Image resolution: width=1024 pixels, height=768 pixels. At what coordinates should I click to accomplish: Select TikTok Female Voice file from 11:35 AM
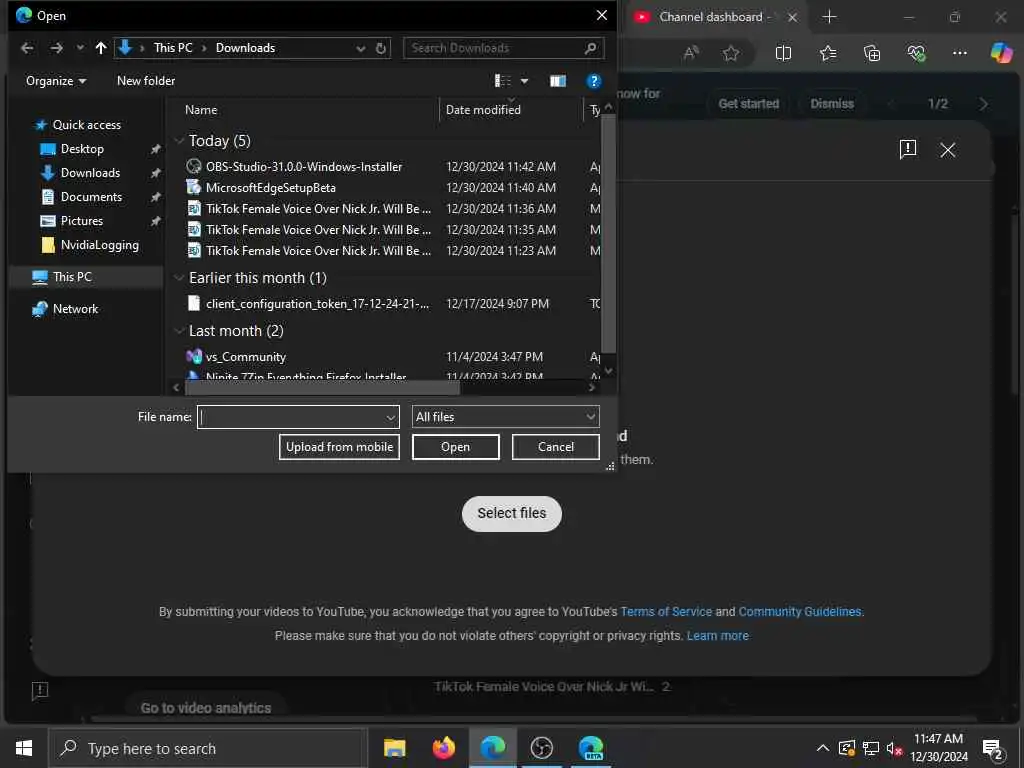coord(318,229)
